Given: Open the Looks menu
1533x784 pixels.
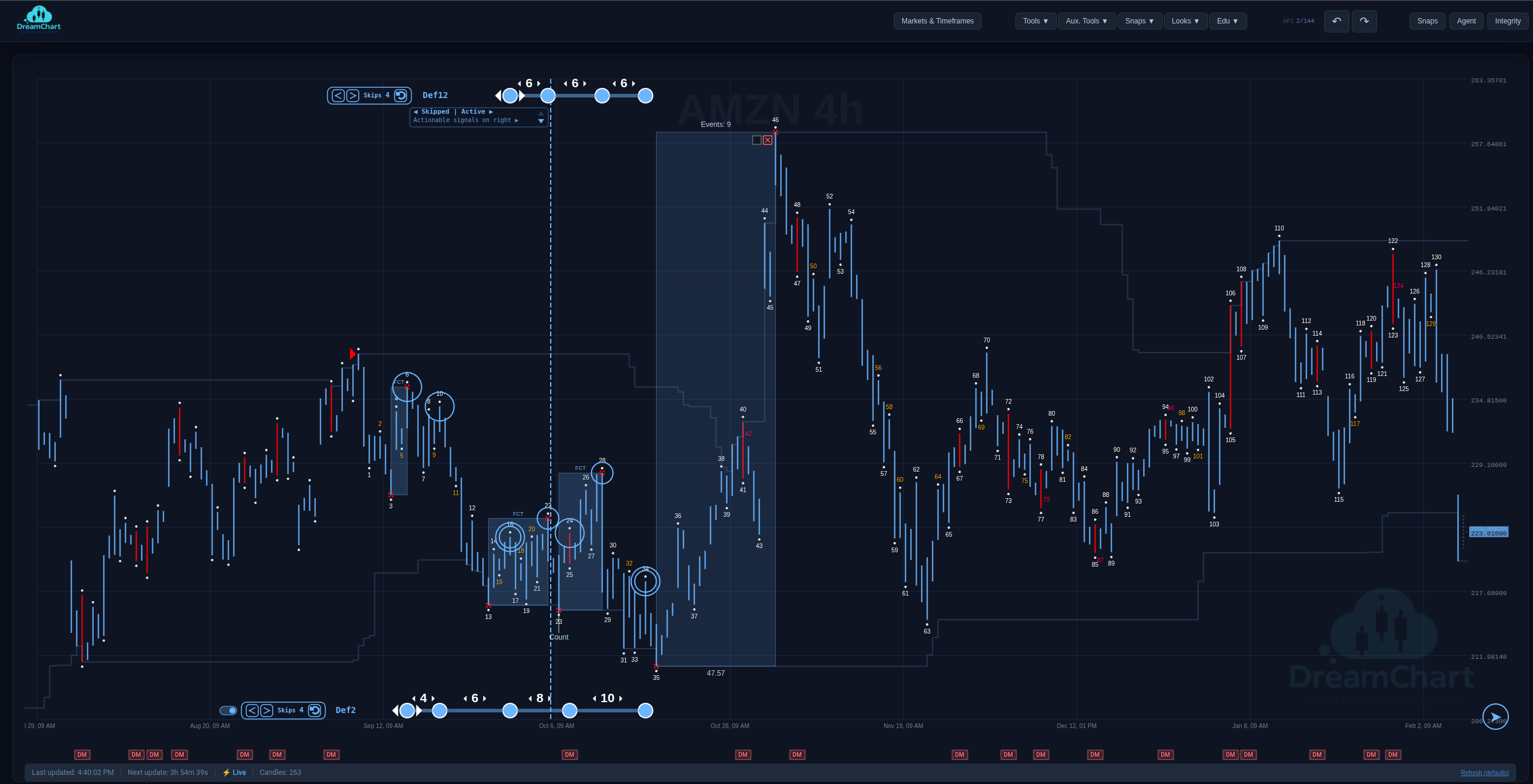Looking at the screenshot, I should click(x=1185, y=20).
